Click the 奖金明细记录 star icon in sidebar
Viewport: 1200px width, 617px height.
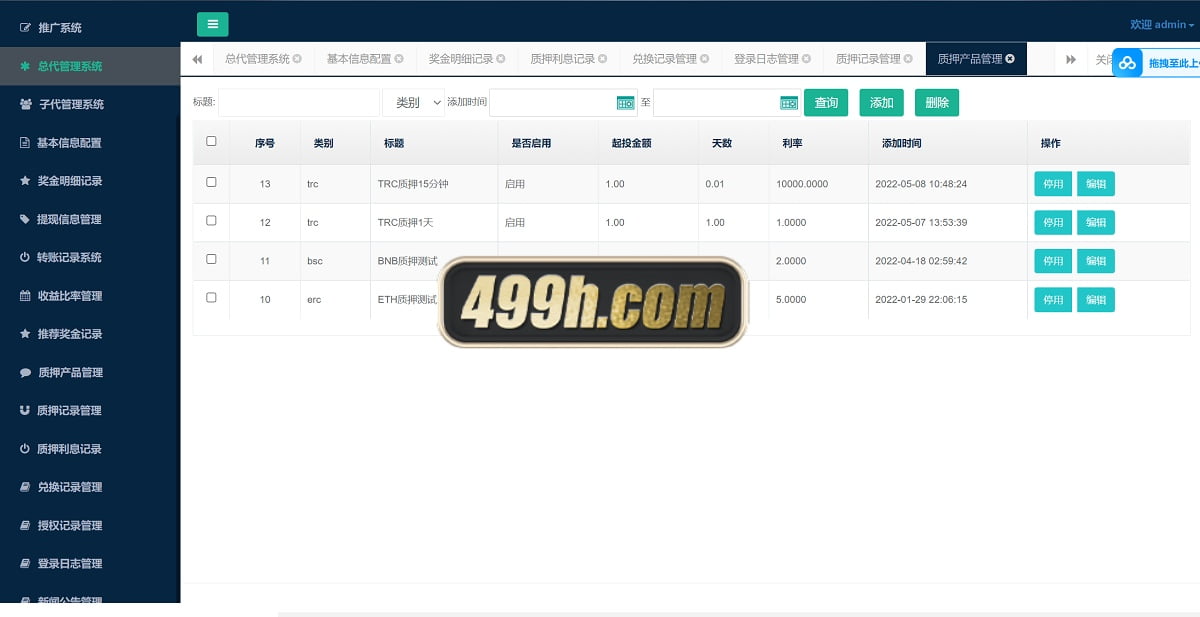click(x=25, y=181)
